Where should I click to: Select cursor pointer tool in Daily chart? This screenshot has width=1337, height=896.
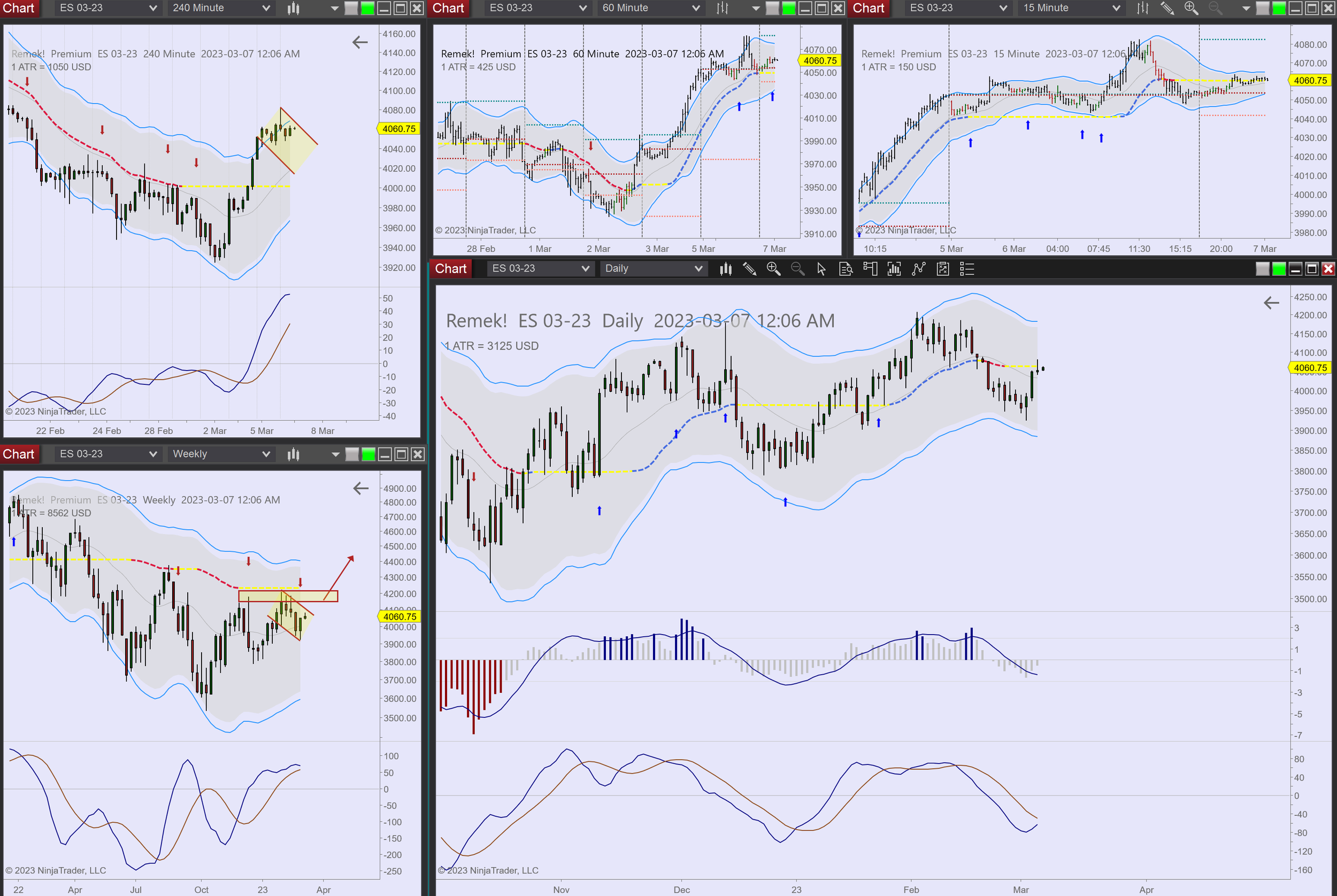[821, 268]
